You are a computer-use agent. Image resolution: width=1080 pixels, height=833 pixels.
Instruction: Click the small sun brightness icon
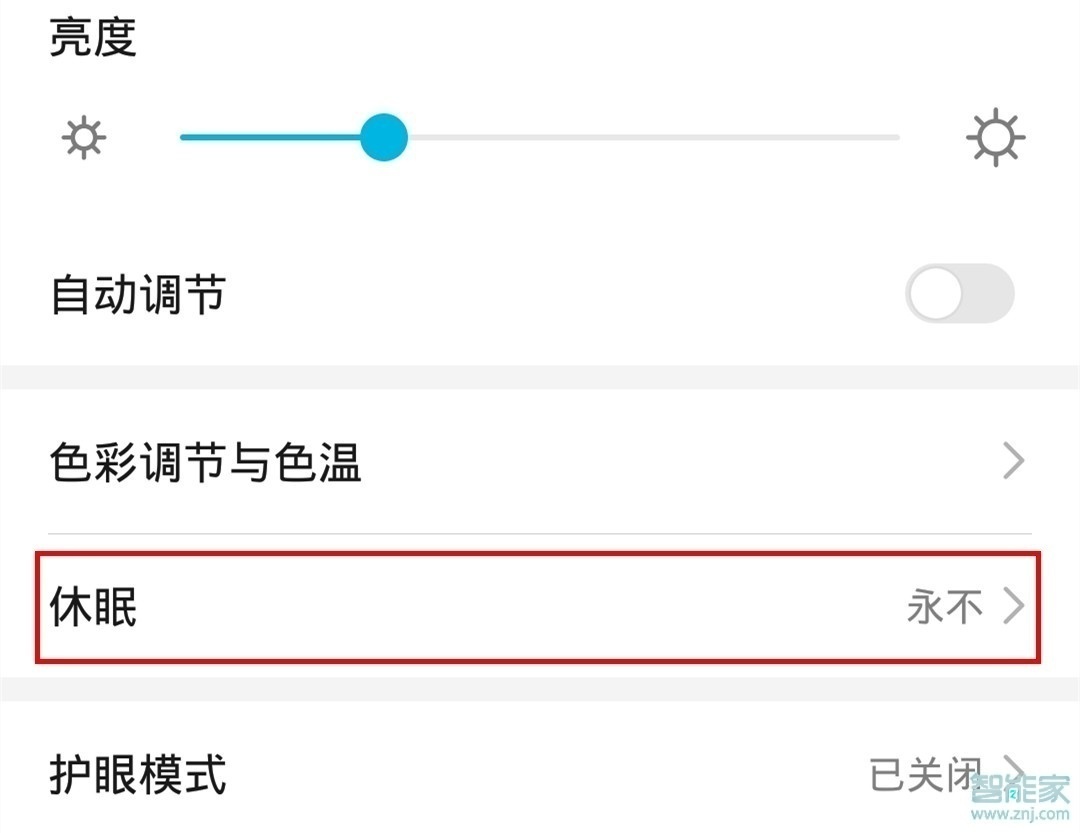click(x=84, y=137)
